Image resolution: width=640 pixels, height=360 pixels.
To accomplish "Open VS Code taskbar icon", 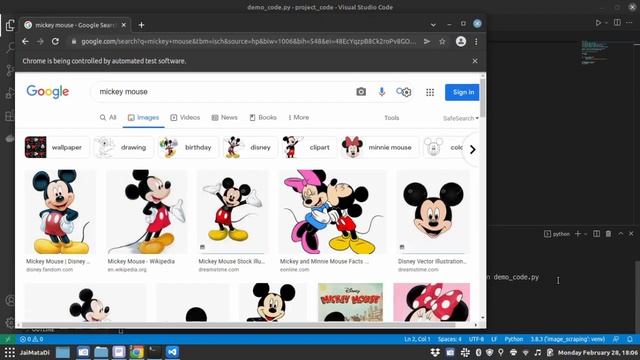I will (x=172, y=352).
